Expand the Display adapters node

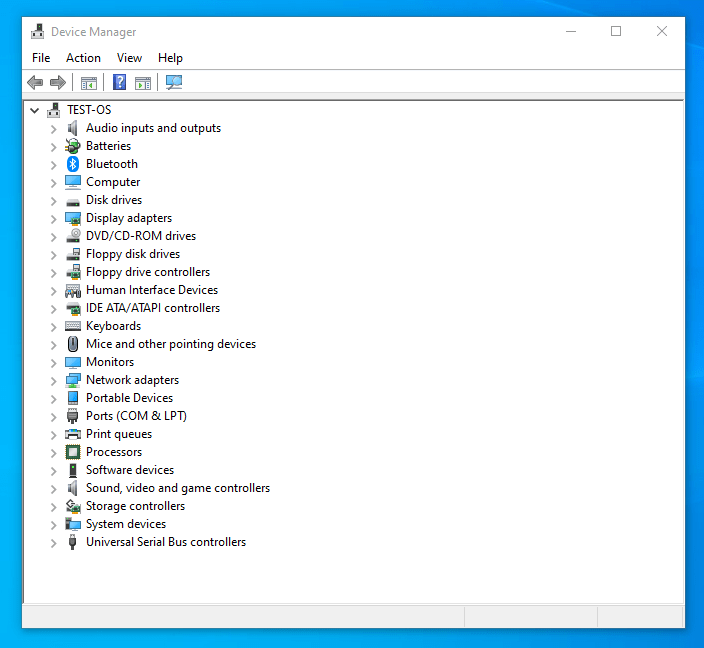click(54, 218)
